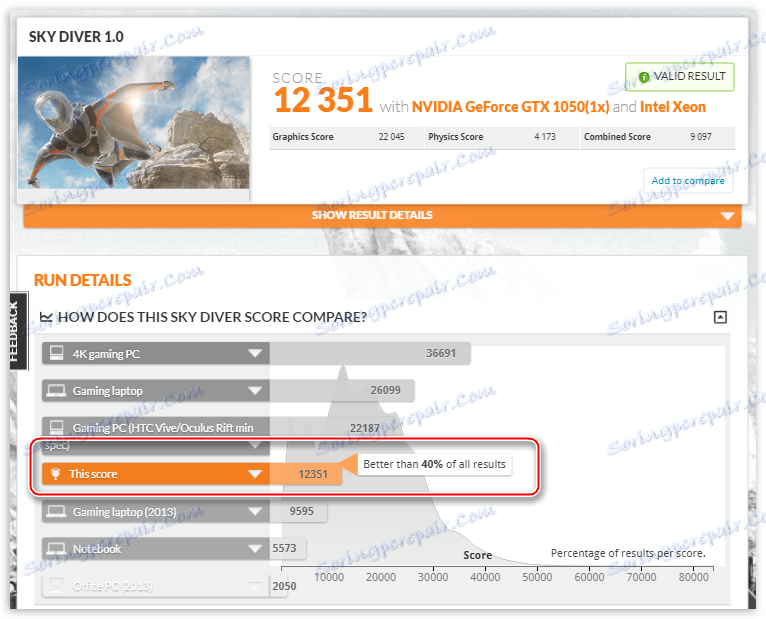This screenshot has width=766, height=619.
Task: Expand the Notebook dropdown arrow
Action: pos(255,549)
